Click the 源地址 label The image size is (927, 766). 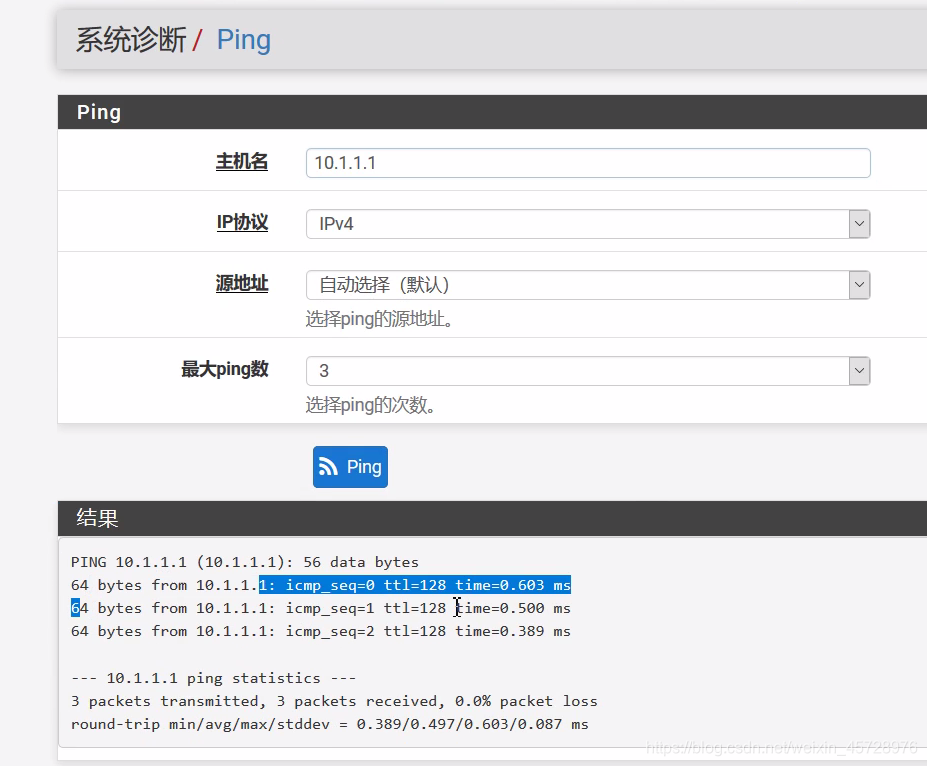pyautogui.click(x=242, y=283)
